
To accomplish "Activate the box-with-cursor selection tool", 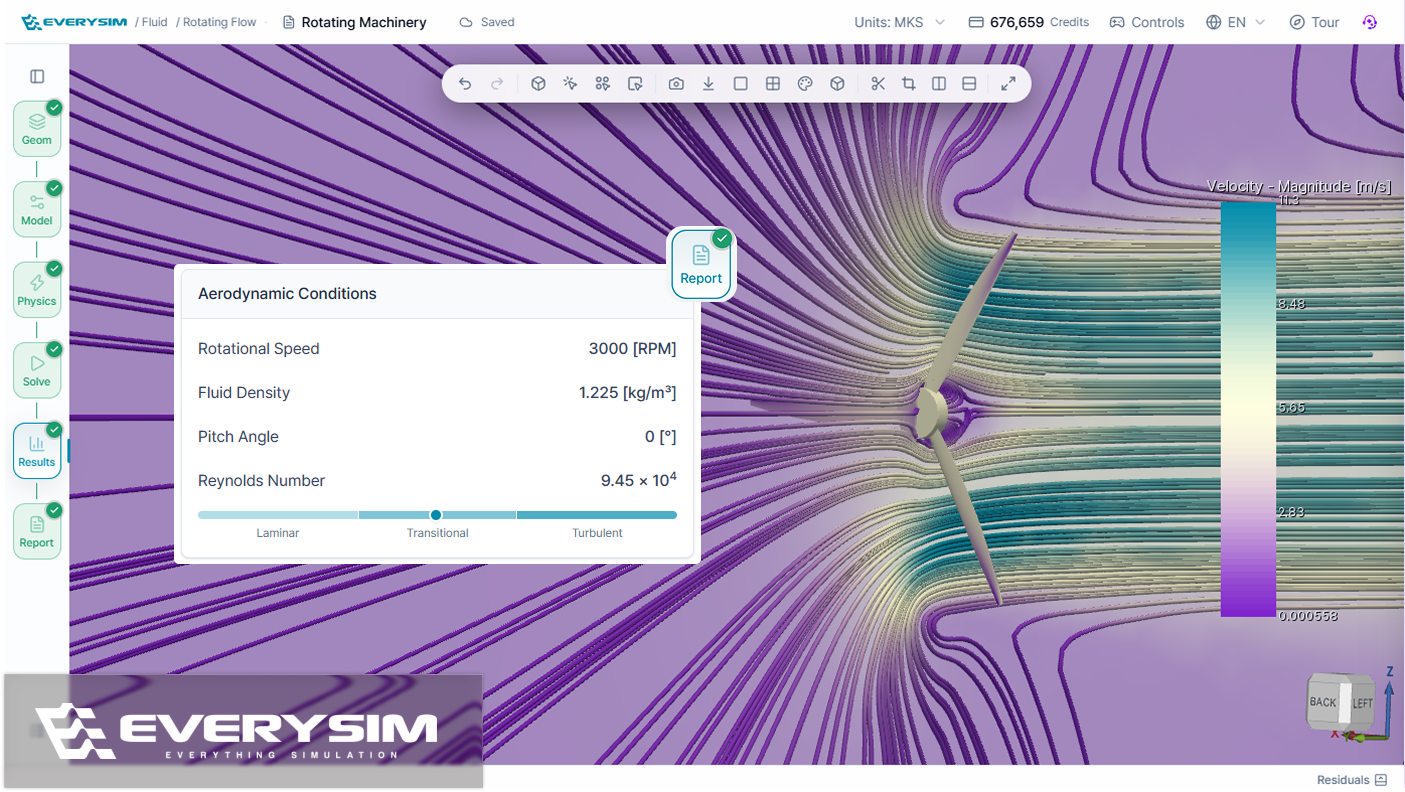I will pyautogui.click(x=635, y=84).
